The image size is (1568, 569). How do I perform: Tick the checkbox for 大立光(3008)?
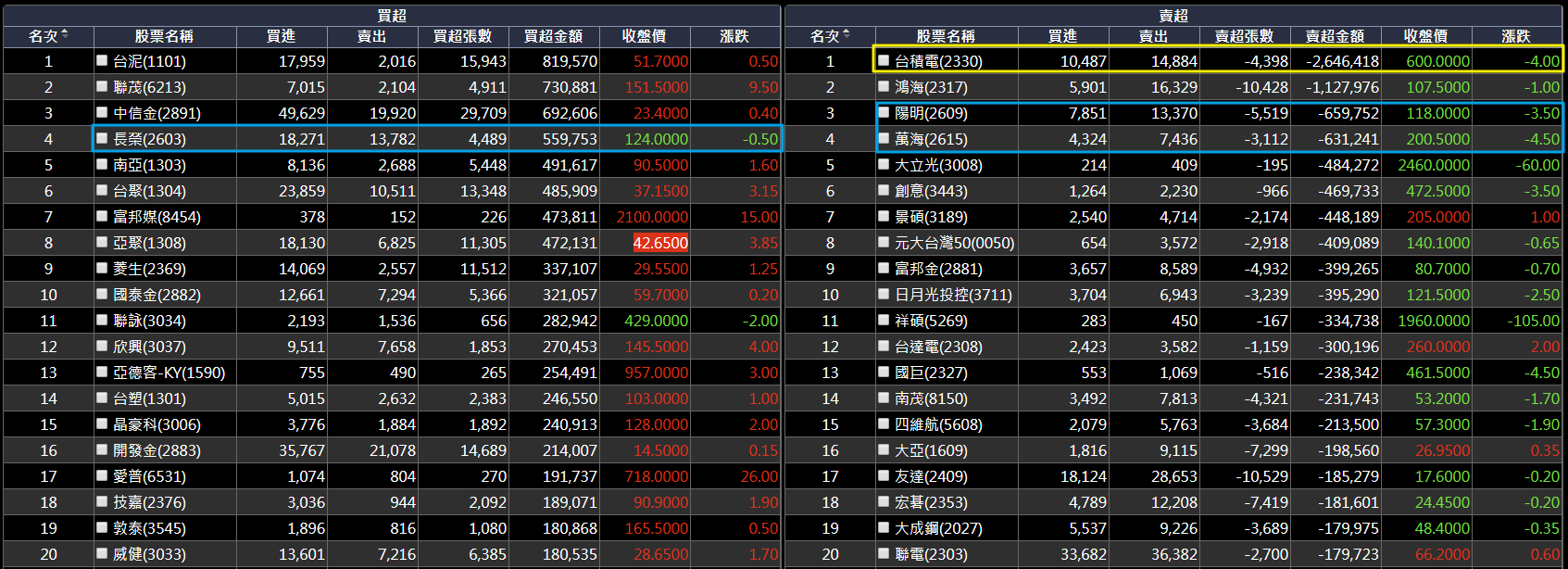click(x=884, y=164)
